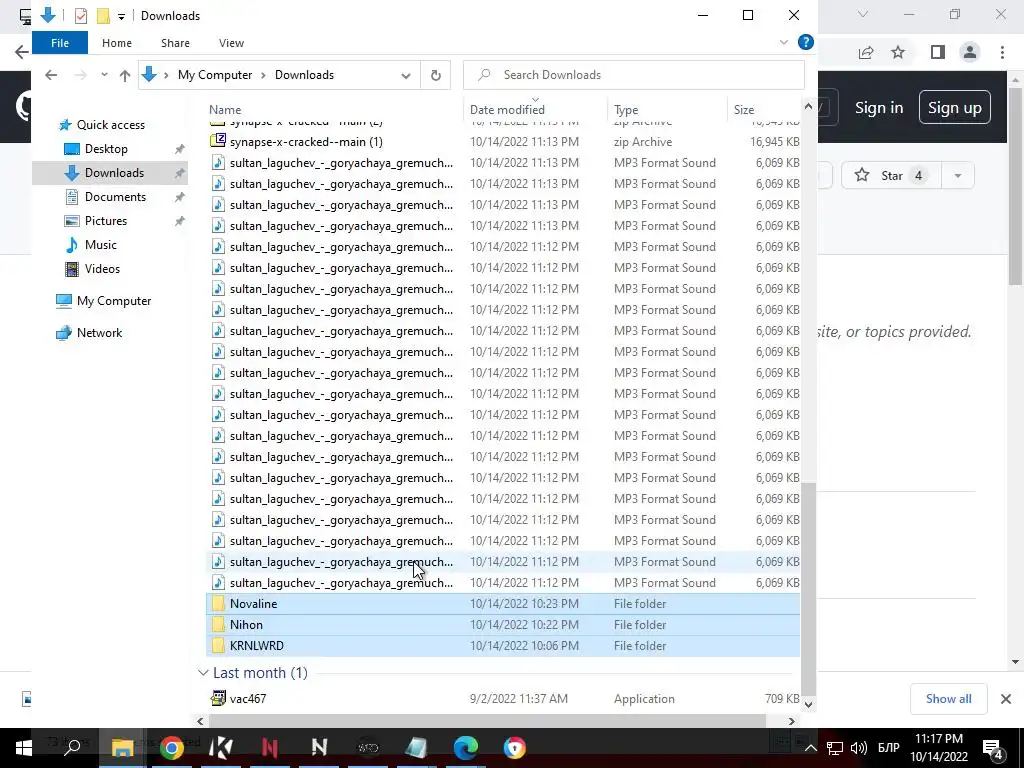Image resolution: width=1024 pixels, height=768 pixels.
Task: Select the KRNLWRD folder
Action: pyautogui.click(x=503, y=645)
